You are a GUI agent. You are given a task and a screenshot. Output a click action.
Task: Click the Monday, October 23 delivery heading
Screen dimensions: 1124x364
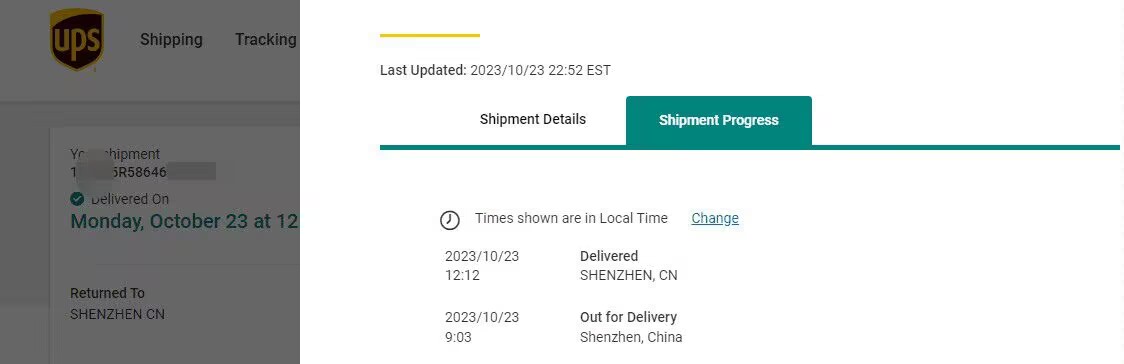click(x=184, y=221)
